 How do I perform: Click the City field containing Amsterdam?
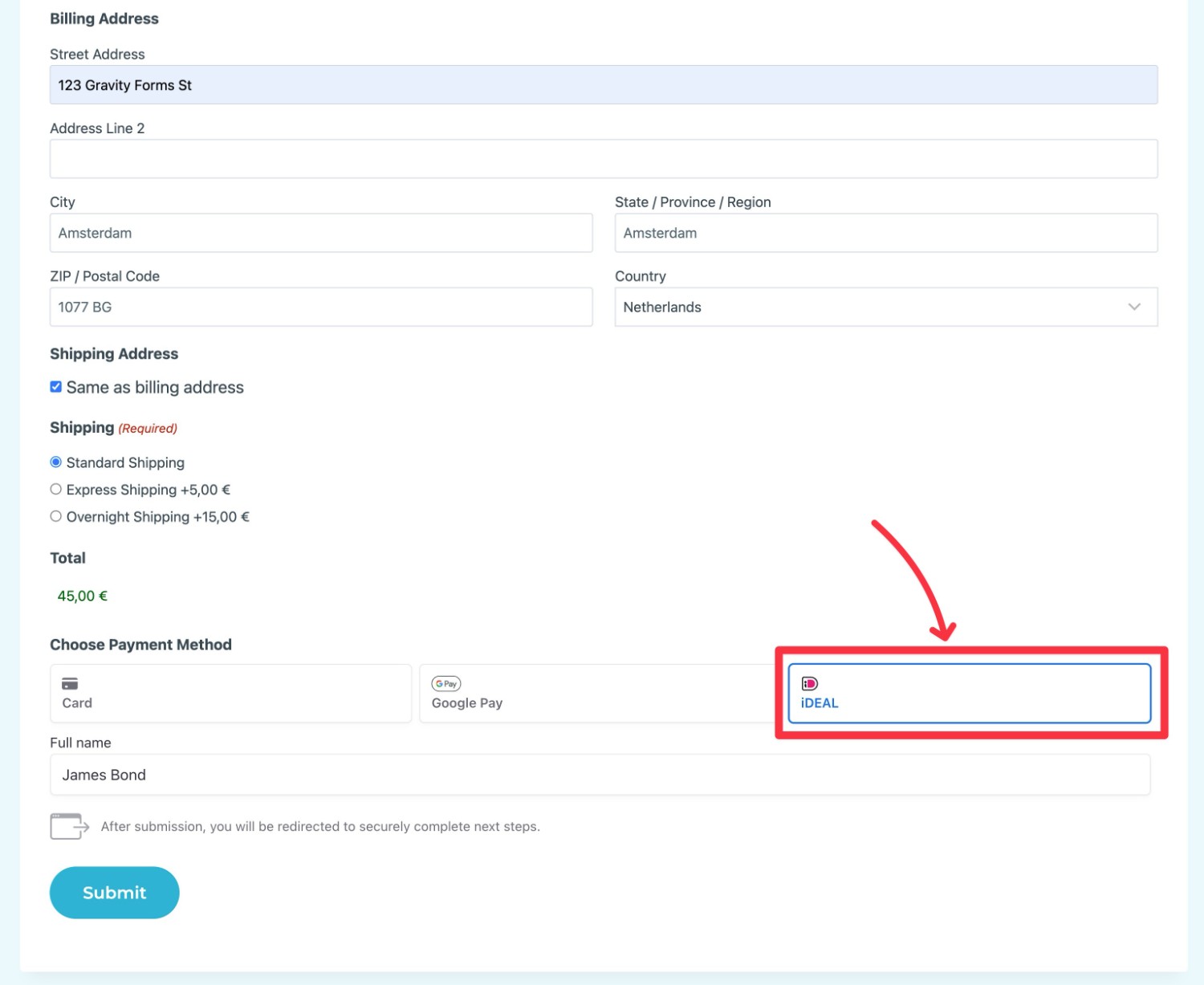321,233
